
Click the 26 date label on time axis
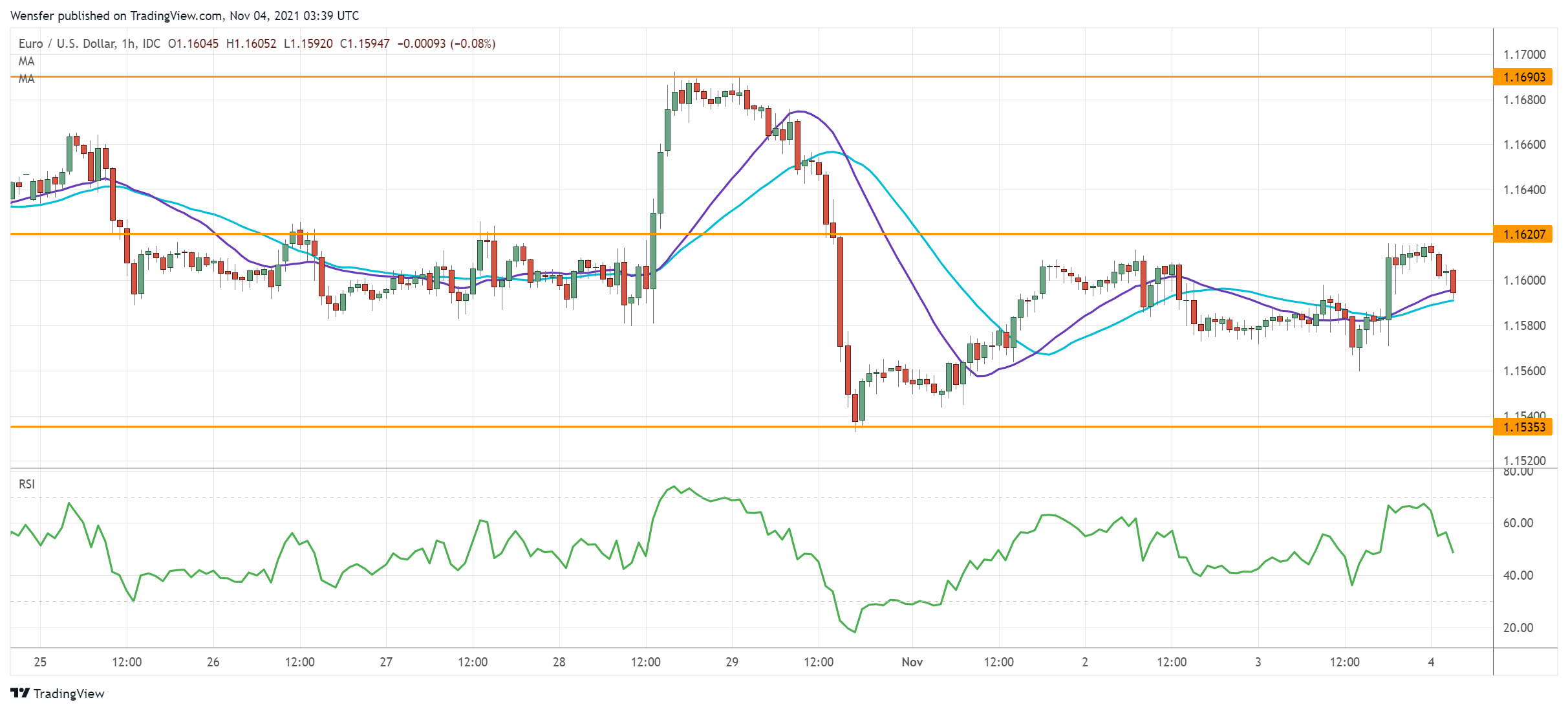[x=213, y=662]
